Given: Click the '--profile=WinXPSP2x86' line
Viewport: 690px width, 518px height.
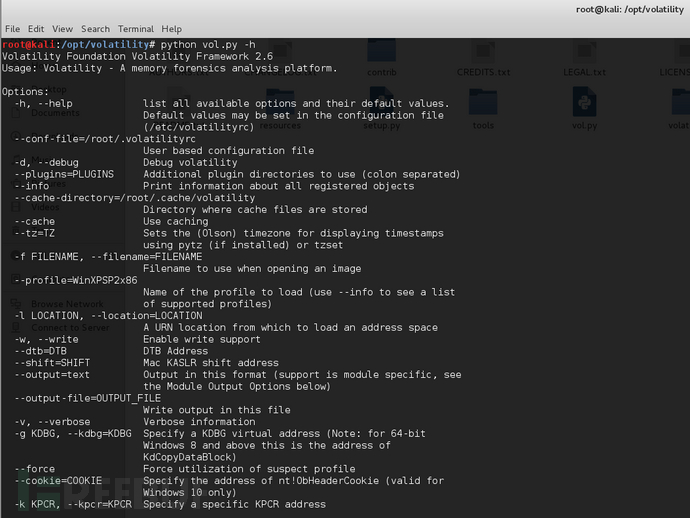Looking at the screenshot, I should coord(76,280).
